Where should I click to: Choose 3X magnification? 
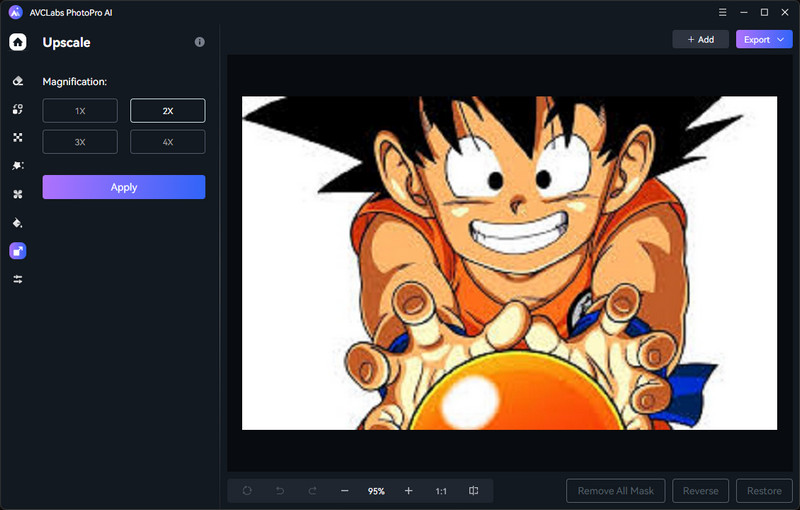(x=80, y=142)
